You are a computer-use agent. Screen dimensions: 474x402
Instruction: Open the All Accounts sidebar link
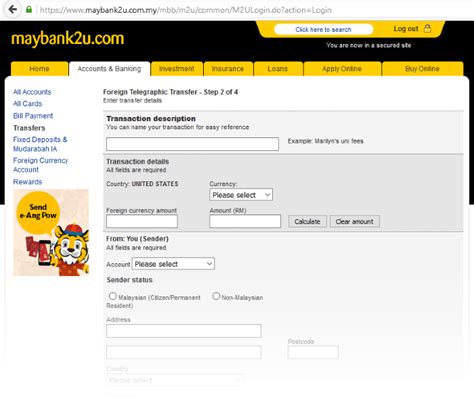pyautogui.click(x=32, y=92)
